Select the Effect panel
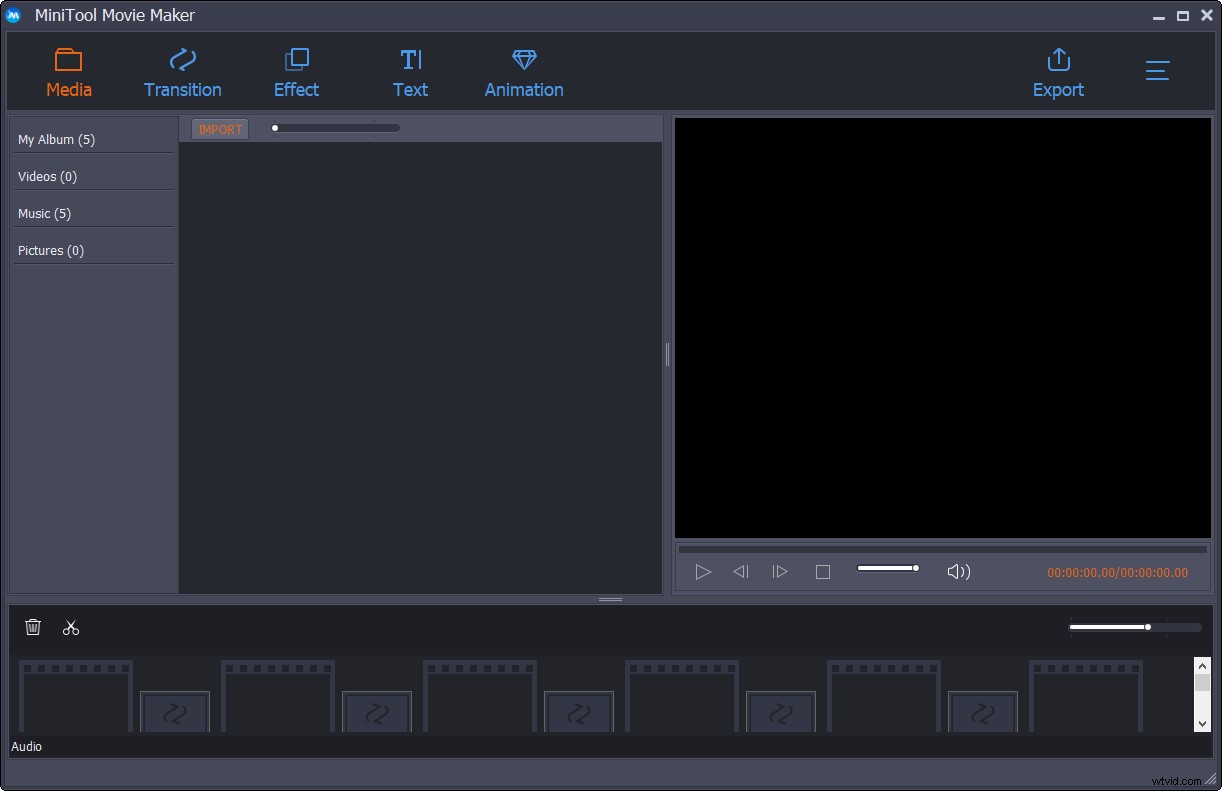This screenshot has height=791, width=1222. click(x=296, y=70)
